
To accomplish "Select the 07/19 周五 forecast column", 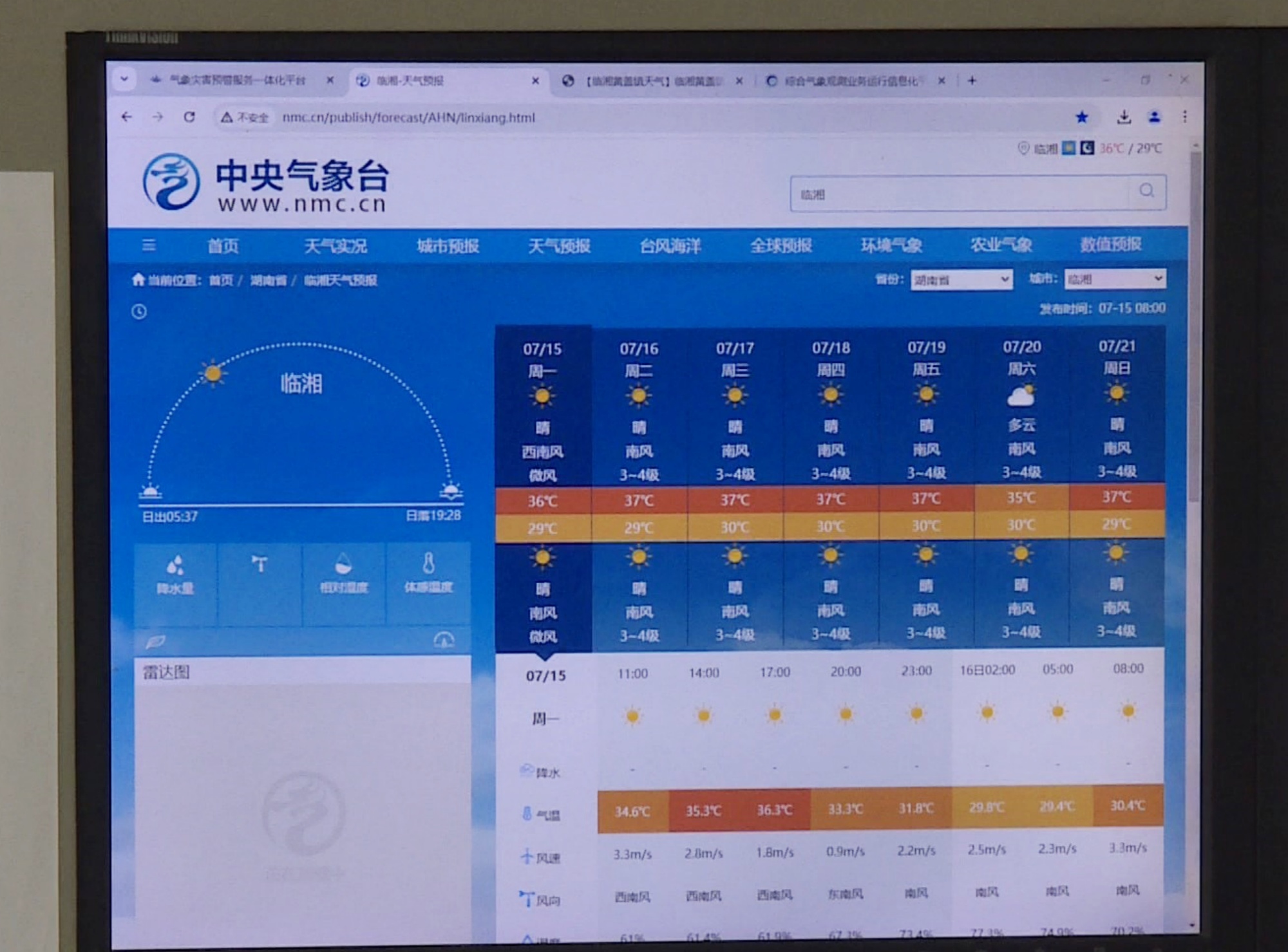I will tap(926, 487).
